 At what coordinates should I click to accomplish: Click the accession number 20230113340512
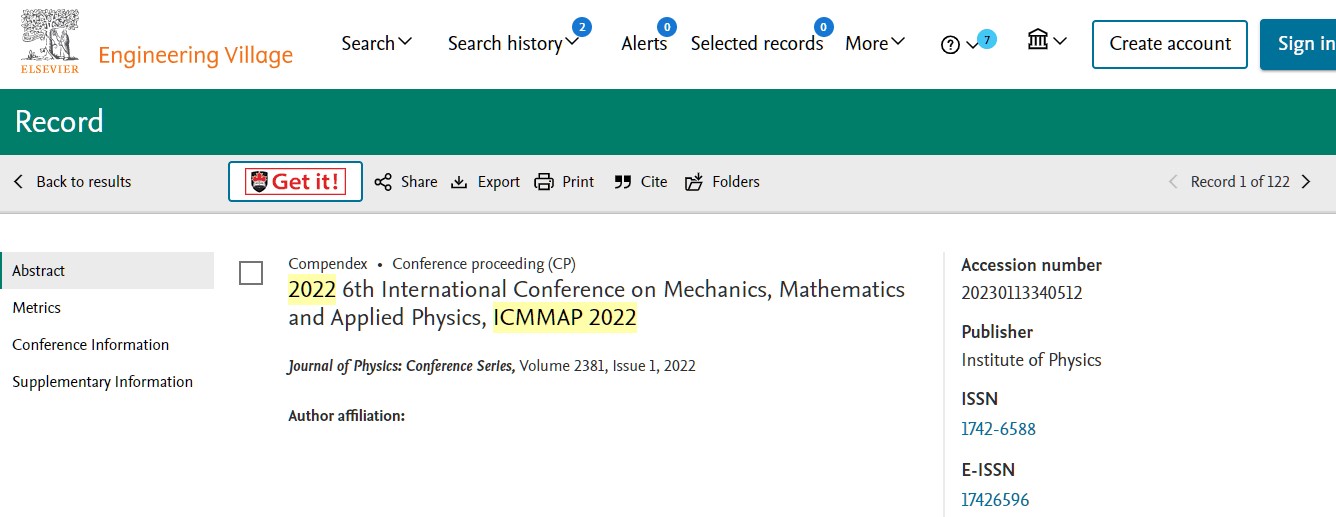click(x=1022, y=293)
